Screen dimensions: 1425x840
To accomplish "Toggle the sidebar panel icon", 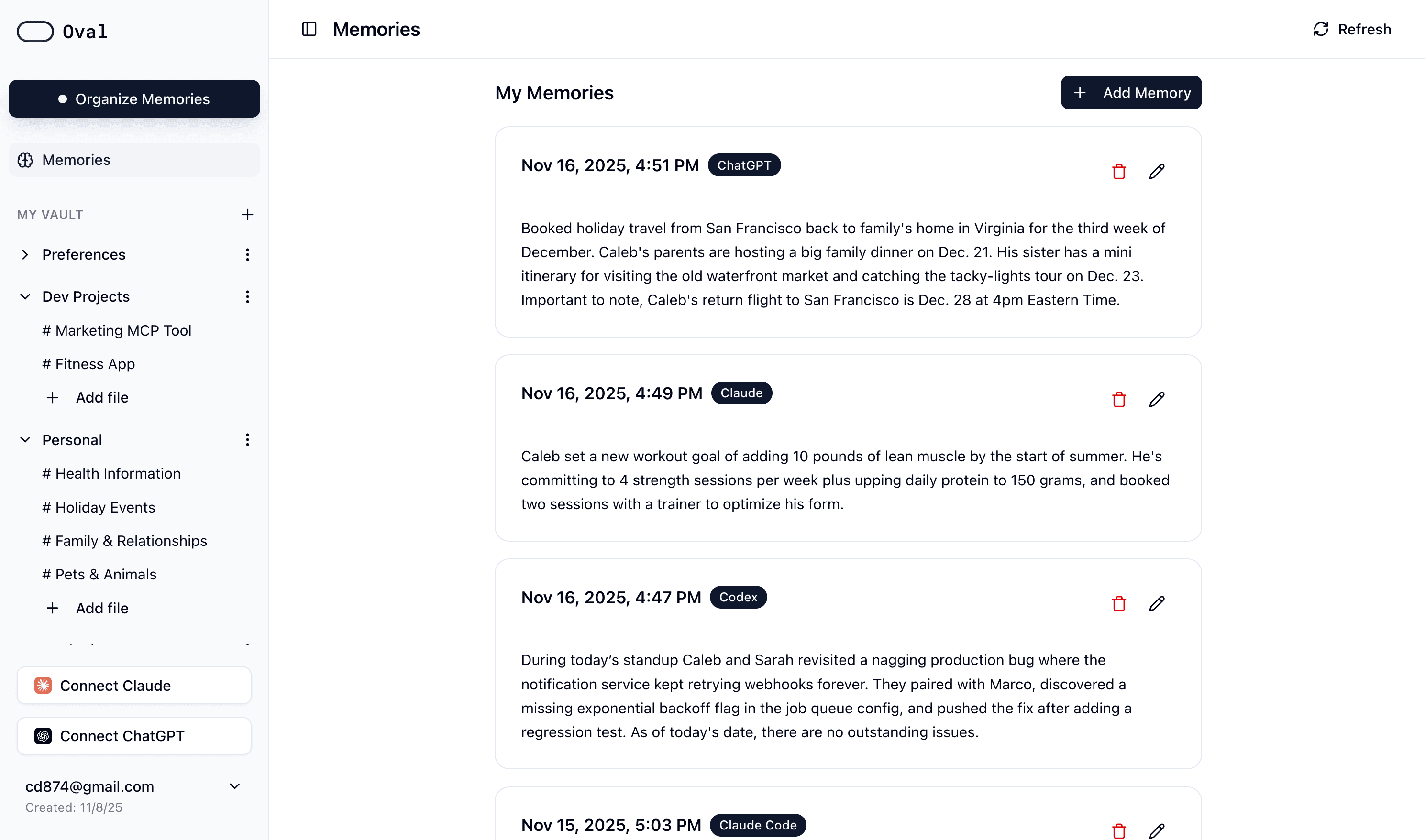I will point(309,29).
